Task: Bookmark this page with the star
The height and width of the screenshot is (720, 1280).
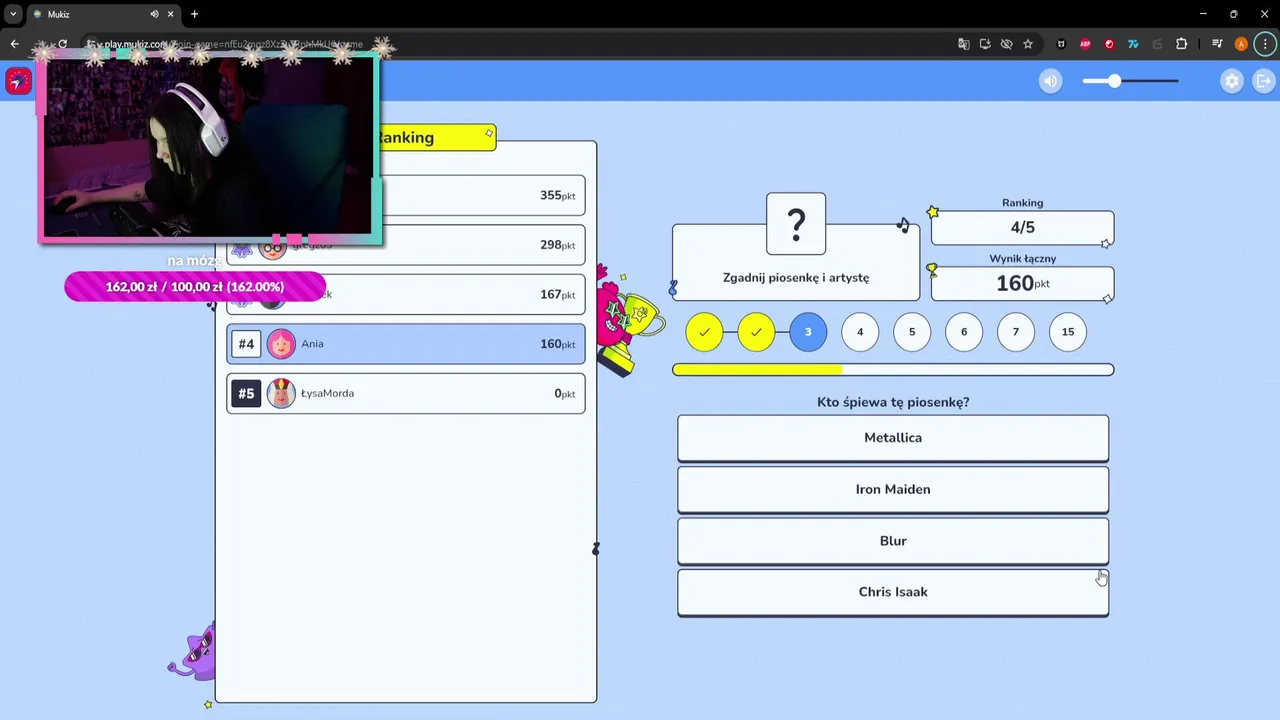Action: pos(1028,44)
